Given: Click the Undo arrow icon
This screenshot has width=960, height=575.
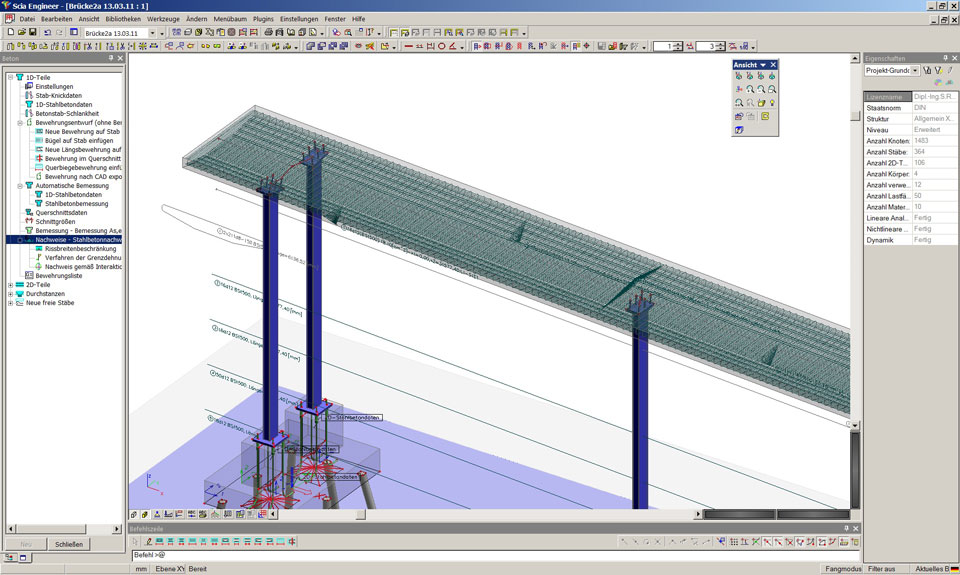Looking at the screenshot, I should pyautogui.click(x=47, y=32).
